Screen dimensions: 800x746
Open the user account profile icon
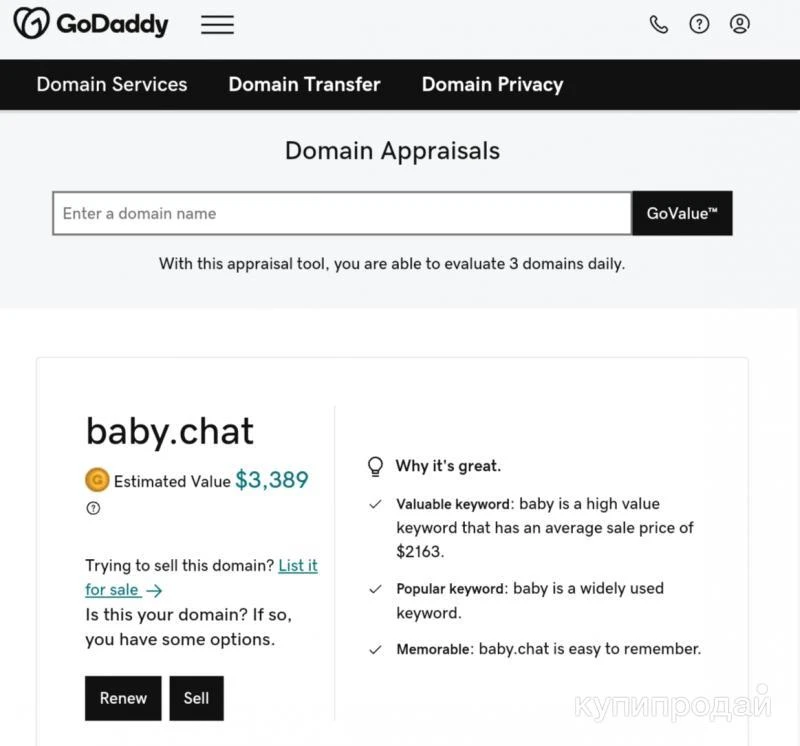tap(739, 24)
